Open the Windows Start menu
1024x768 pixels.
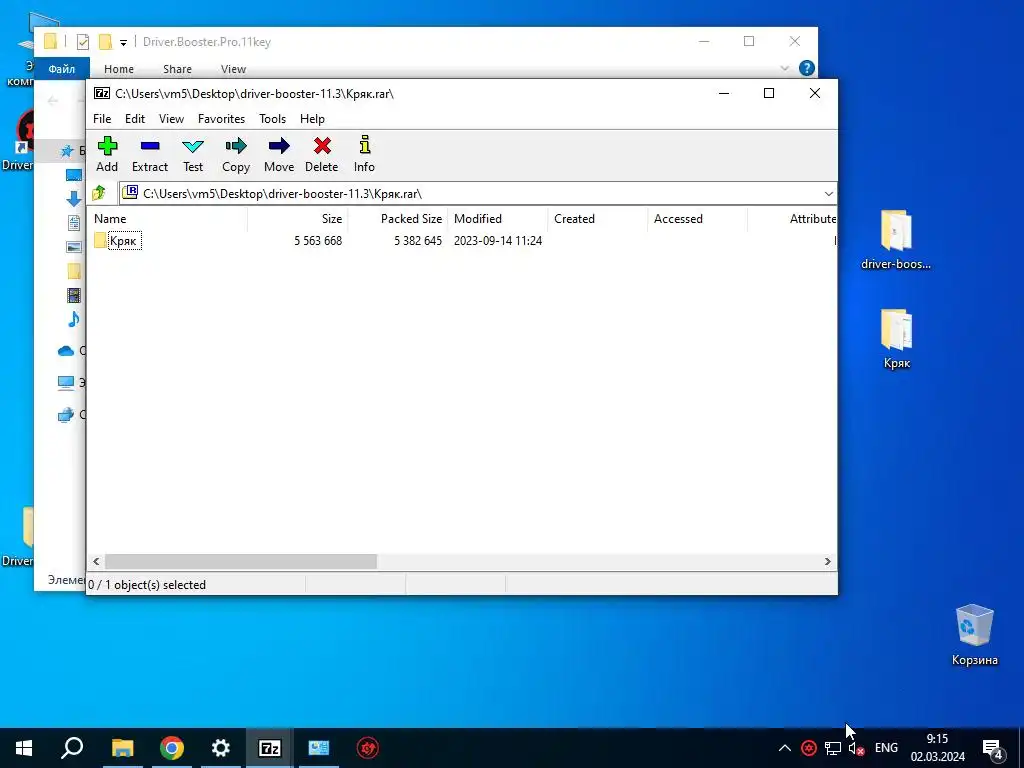pyautogui.click(x=24, y=748)
